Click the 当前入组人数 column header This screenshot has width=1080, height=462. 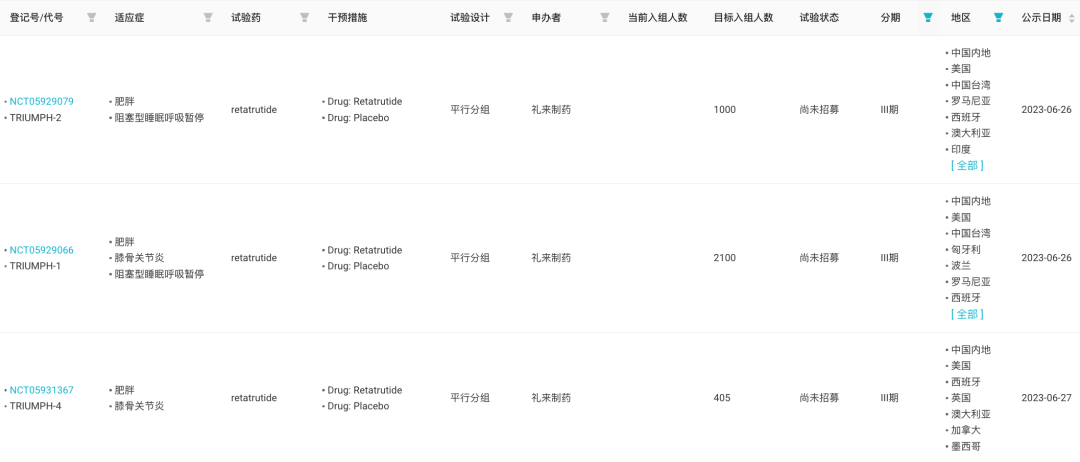click(x=657, y=18)
